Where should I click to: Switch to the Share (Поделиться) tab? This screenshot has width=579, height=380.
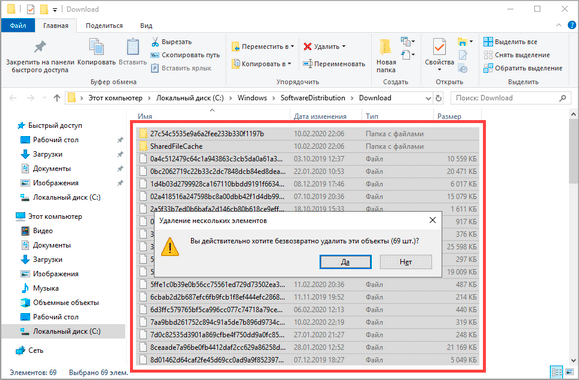point(104,25)
